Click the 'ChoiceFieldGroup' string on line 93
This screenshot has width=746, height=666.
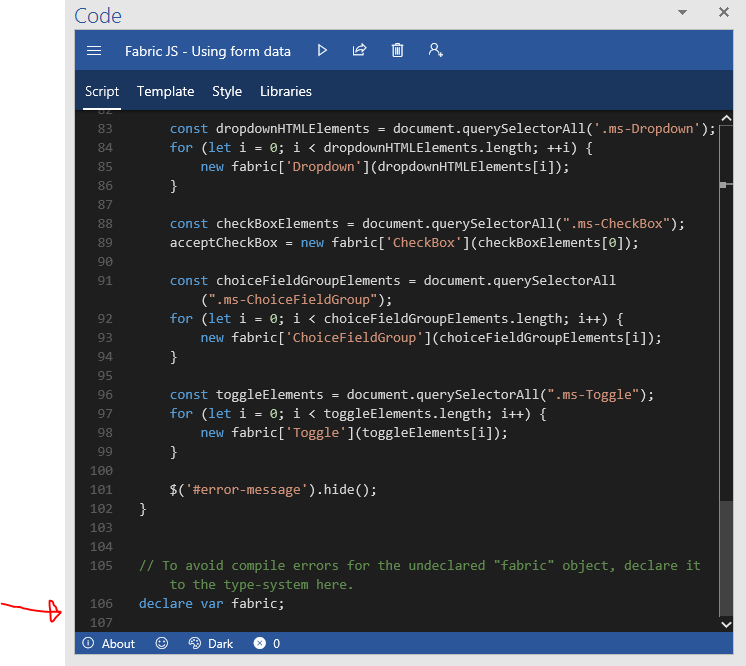pyautogui.click(x=354, y=338)
